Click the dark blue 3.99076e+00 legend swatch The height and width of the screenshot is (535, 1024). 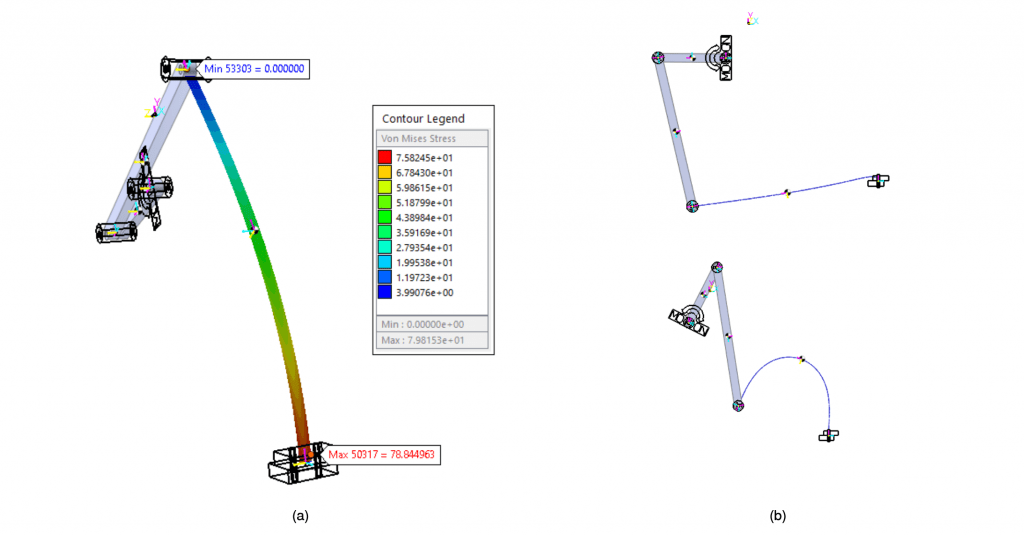385,293
